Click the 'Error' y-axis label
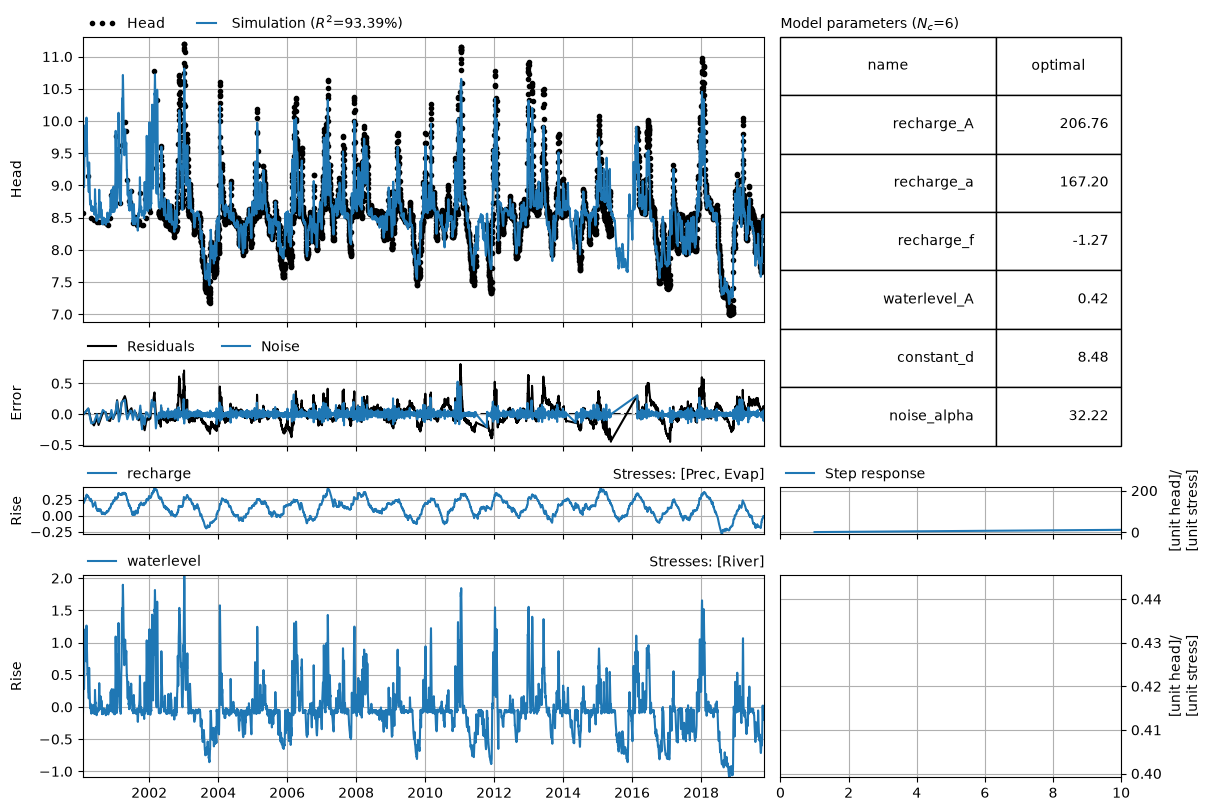Screen dimensions: 1211x811 [17, 402]
